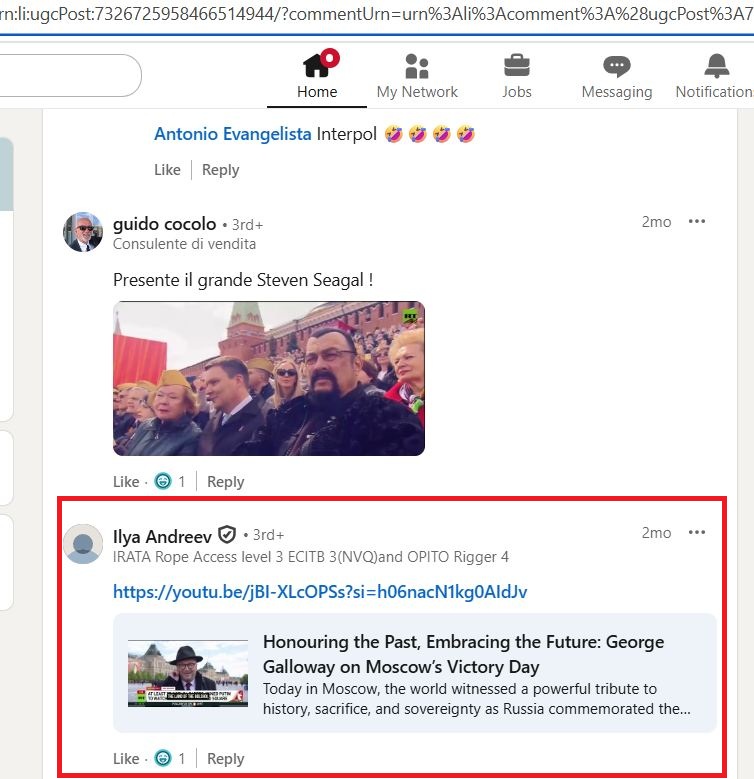Click the '2mo' timestamp on guido's comment
Viewport: 754px width, 779px height.
click(656, 222)
